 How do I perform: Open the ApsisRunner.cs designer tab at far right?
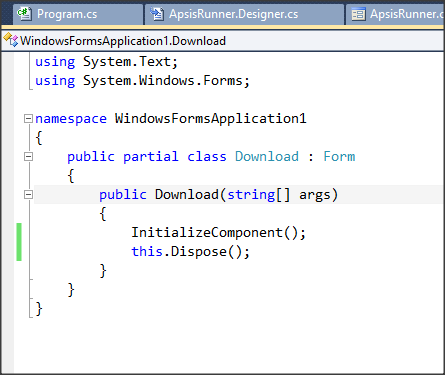coord(396,14)
